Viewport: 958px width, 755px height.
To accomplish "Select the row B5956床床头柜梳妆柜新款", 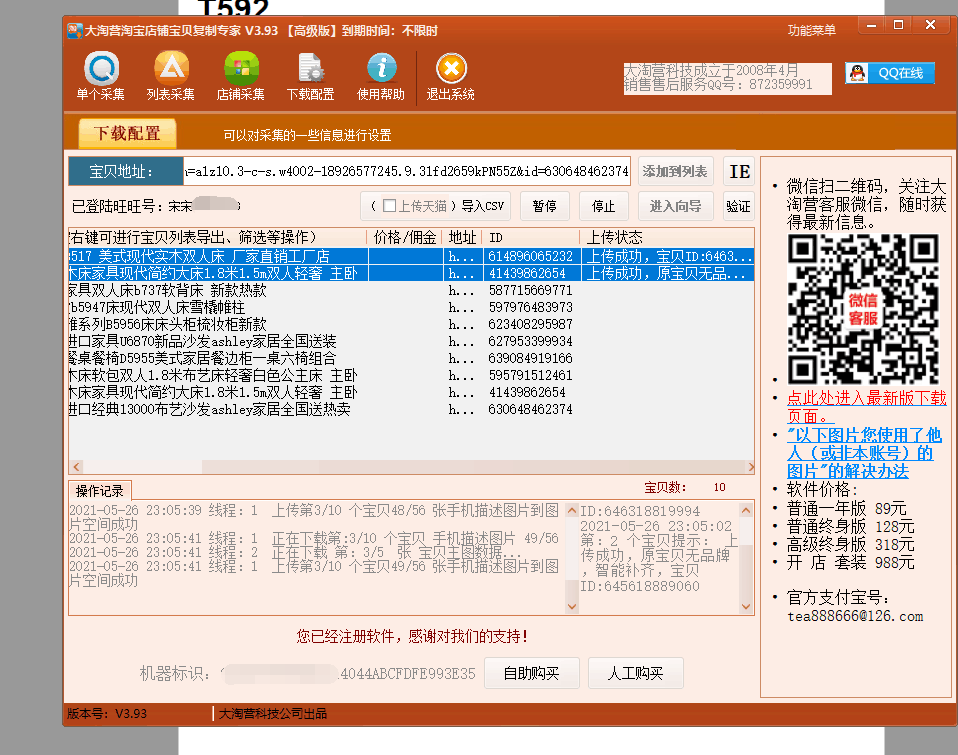I will click(x=411, y=324).
